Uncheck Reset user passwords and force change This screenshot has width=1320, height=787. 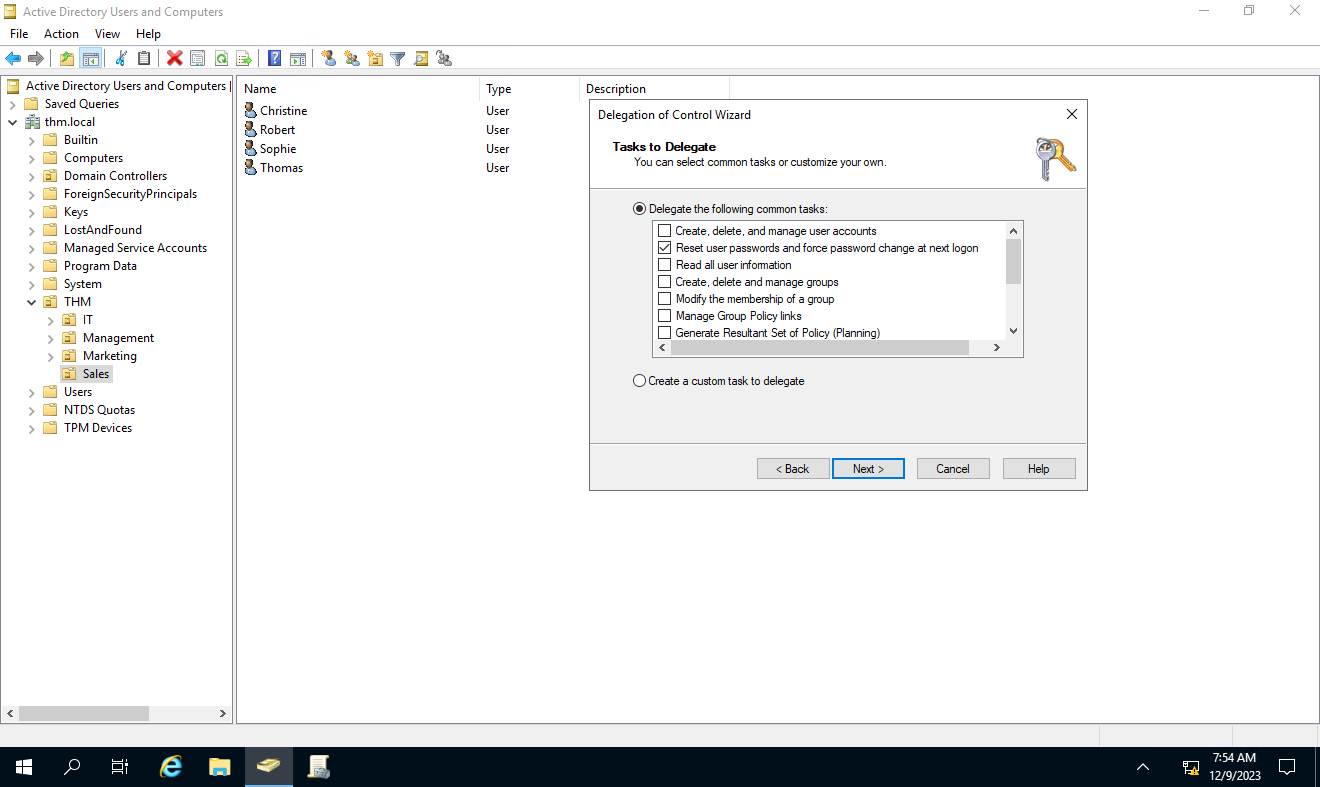click(x=665, y=248)
